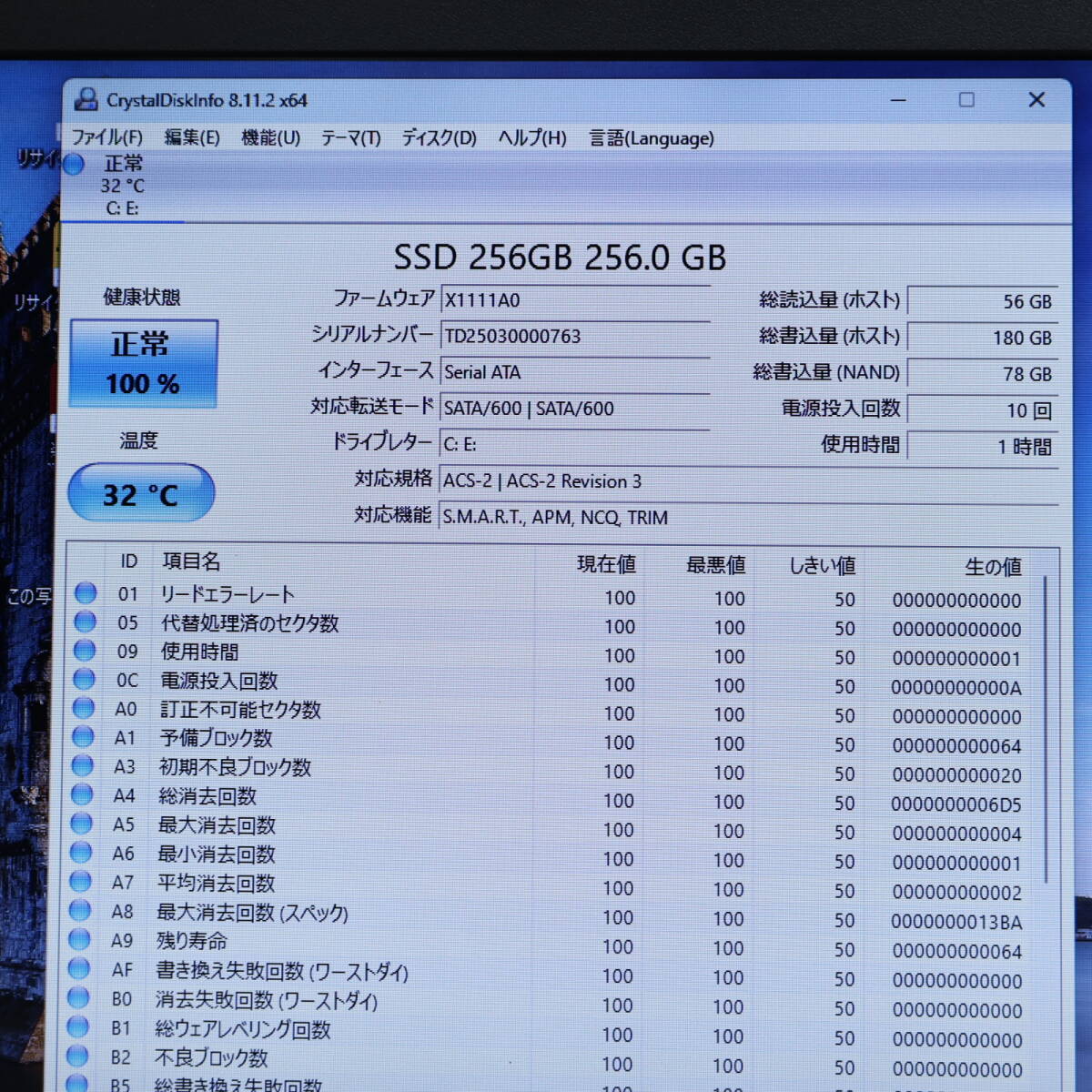Open the 言語(Language) menu

point(652,138)
